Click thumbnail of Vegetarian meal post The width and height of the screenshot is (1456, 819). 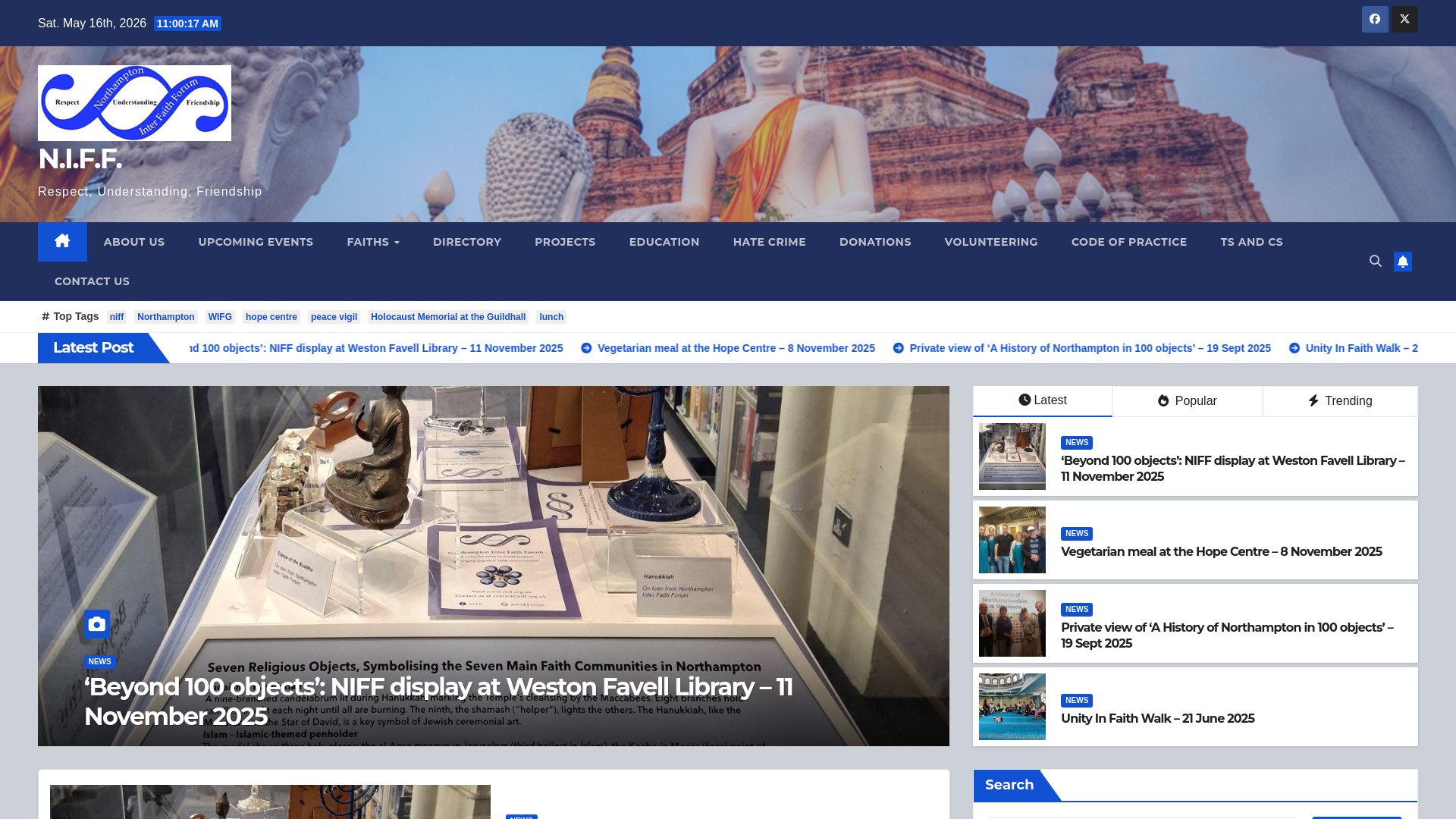(x=1012, y=540)
